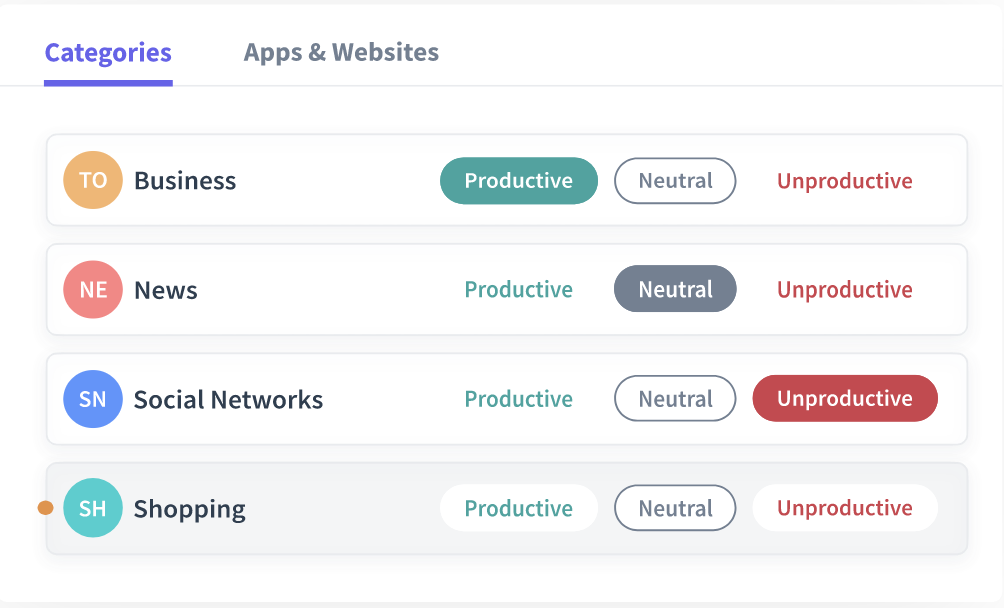Click the red NE News avatar icon
This screenshot has width=1004, height=608.
(x=93, y=290)
